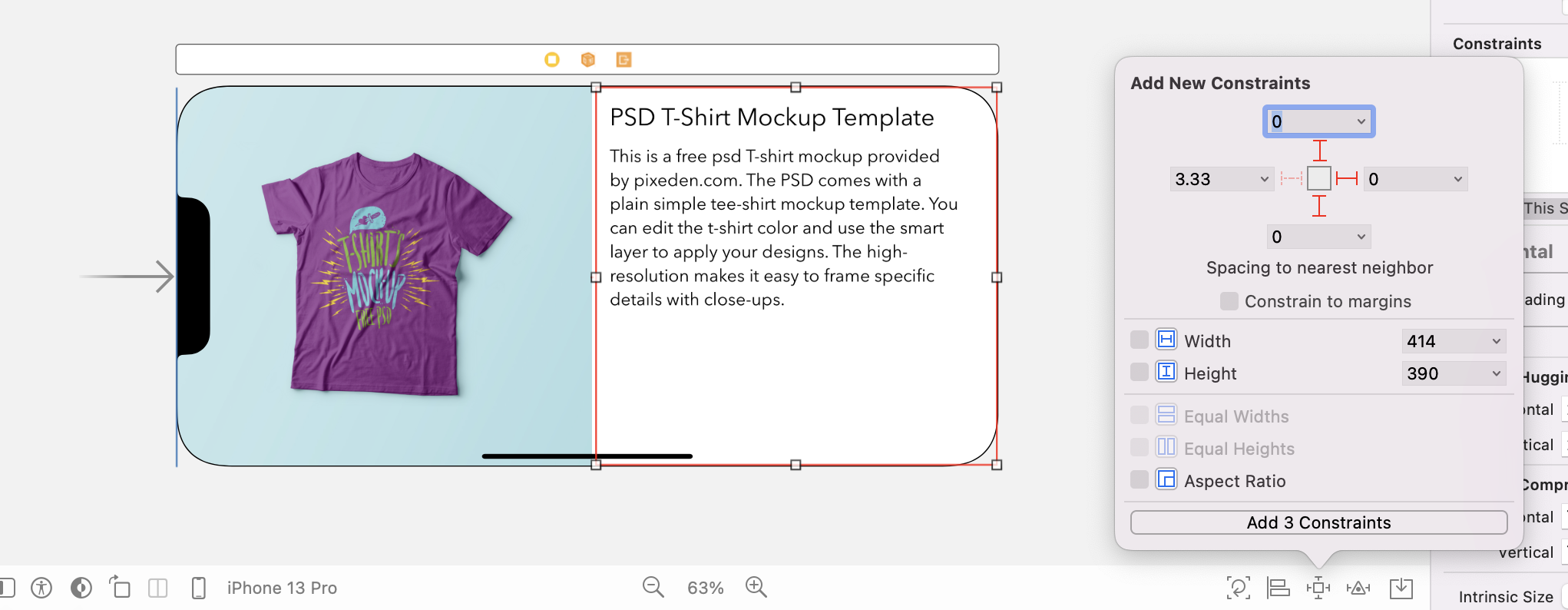
Task: Expand the Width value 414 dropdown
Action: tap(1496, 341)
